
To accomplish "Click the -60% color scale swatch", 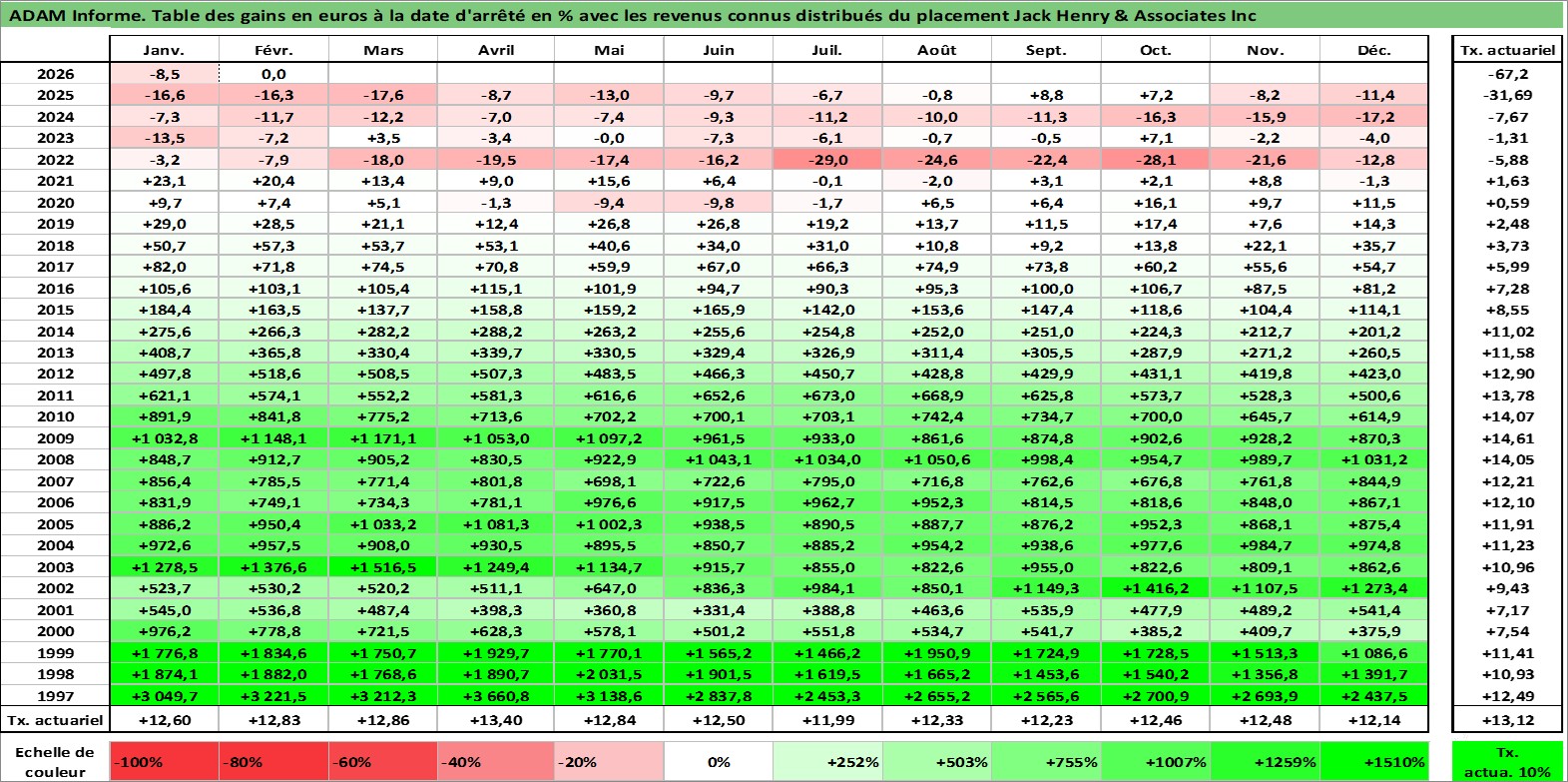I will click(382, 761).
